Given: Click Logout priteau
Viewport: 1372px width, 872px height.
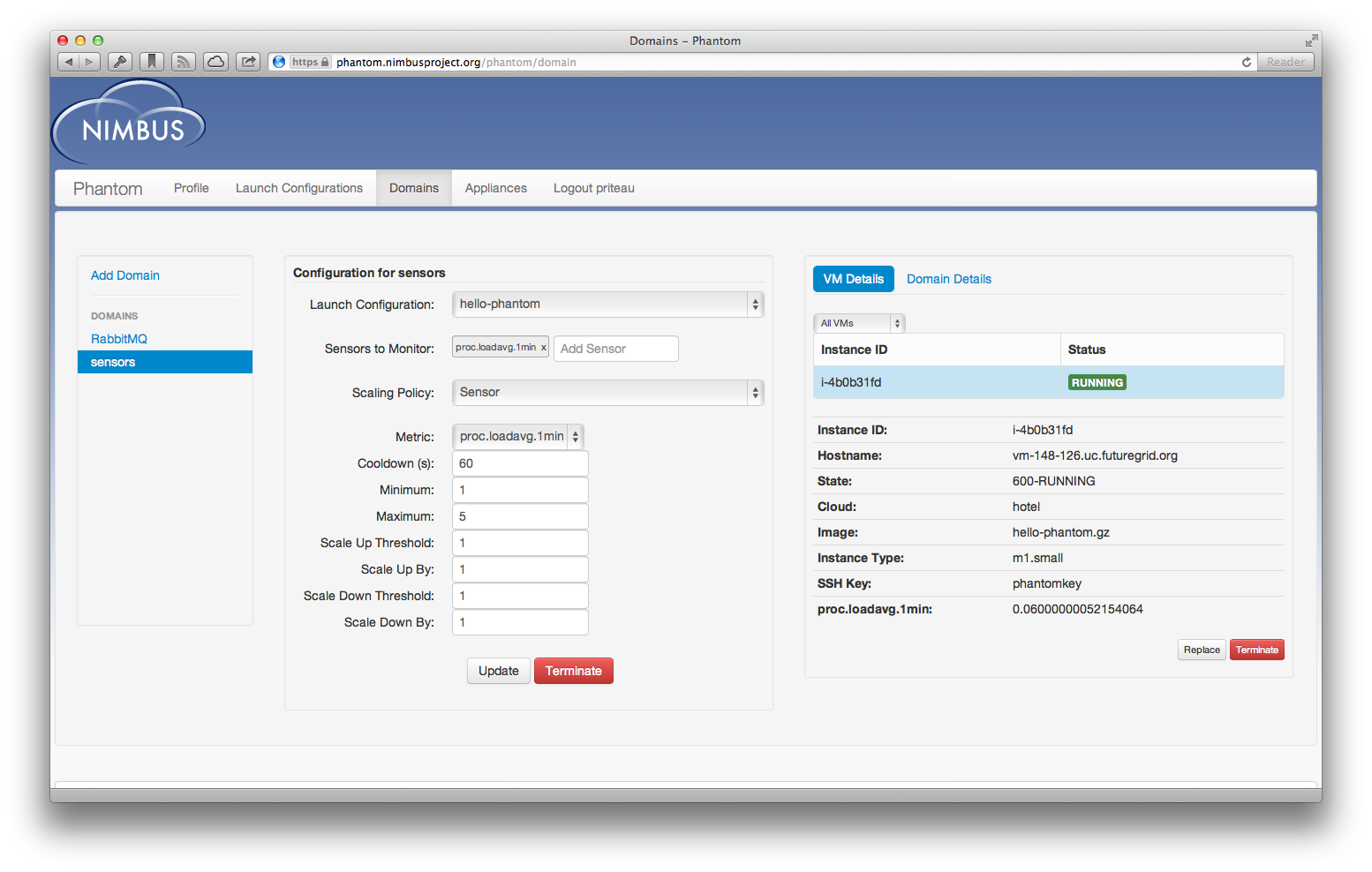Looking at the screenshot, I should [594, 188].
